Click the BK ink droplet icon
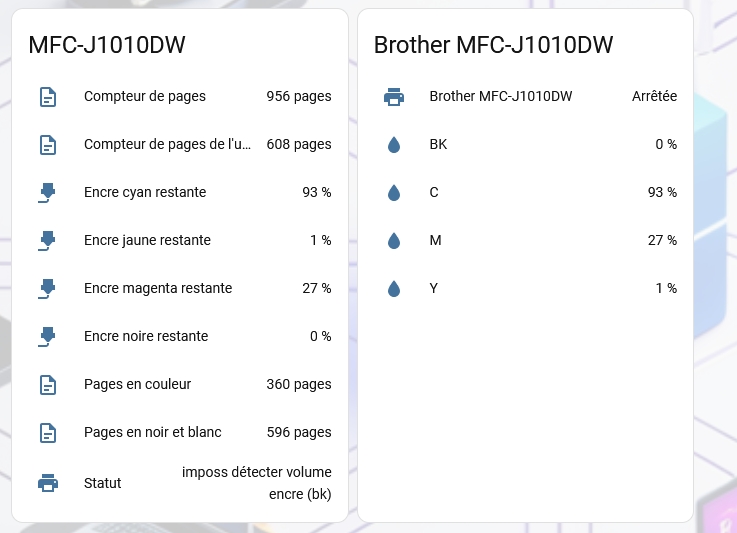This screenshot has width=737, height=533. point(394,145)
